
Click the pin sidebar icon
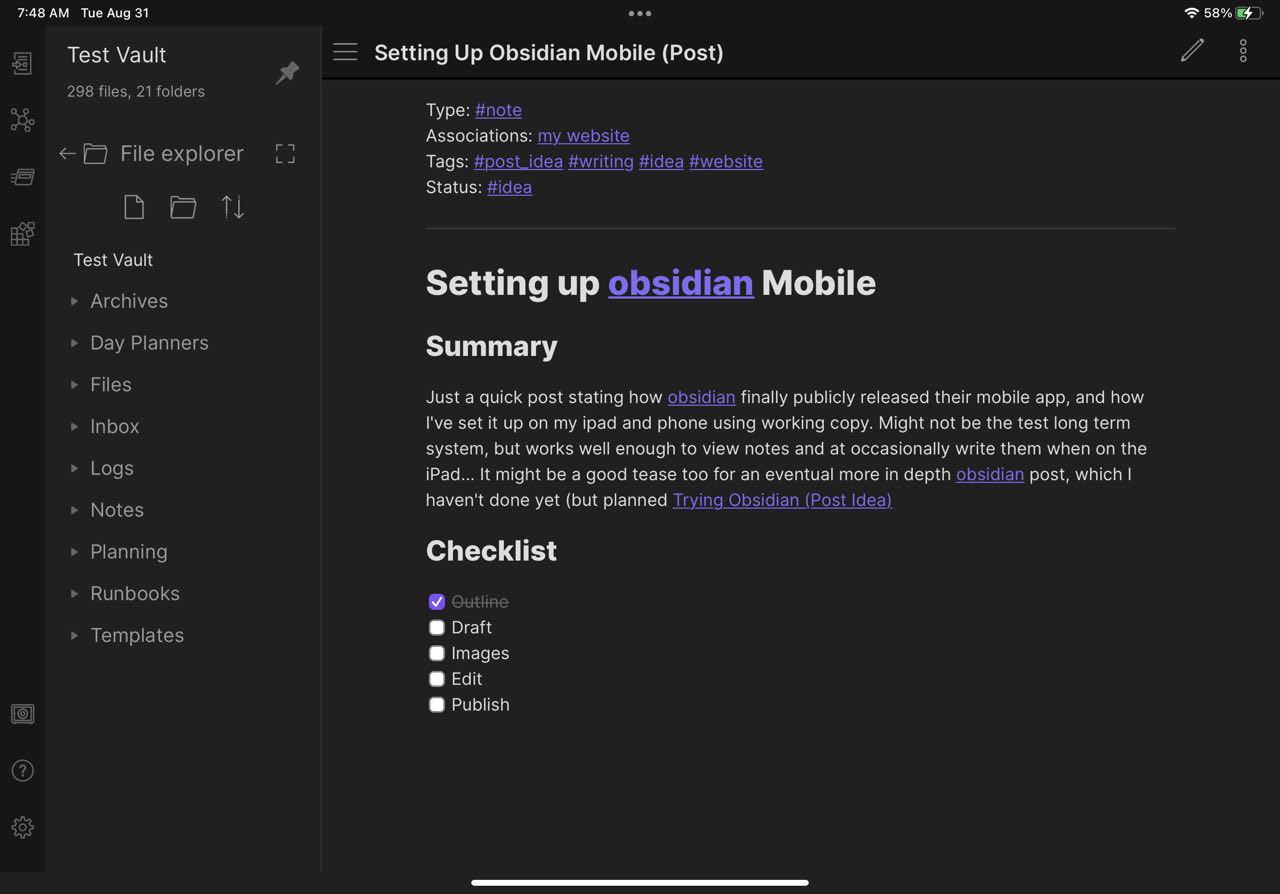pos(287,73)
